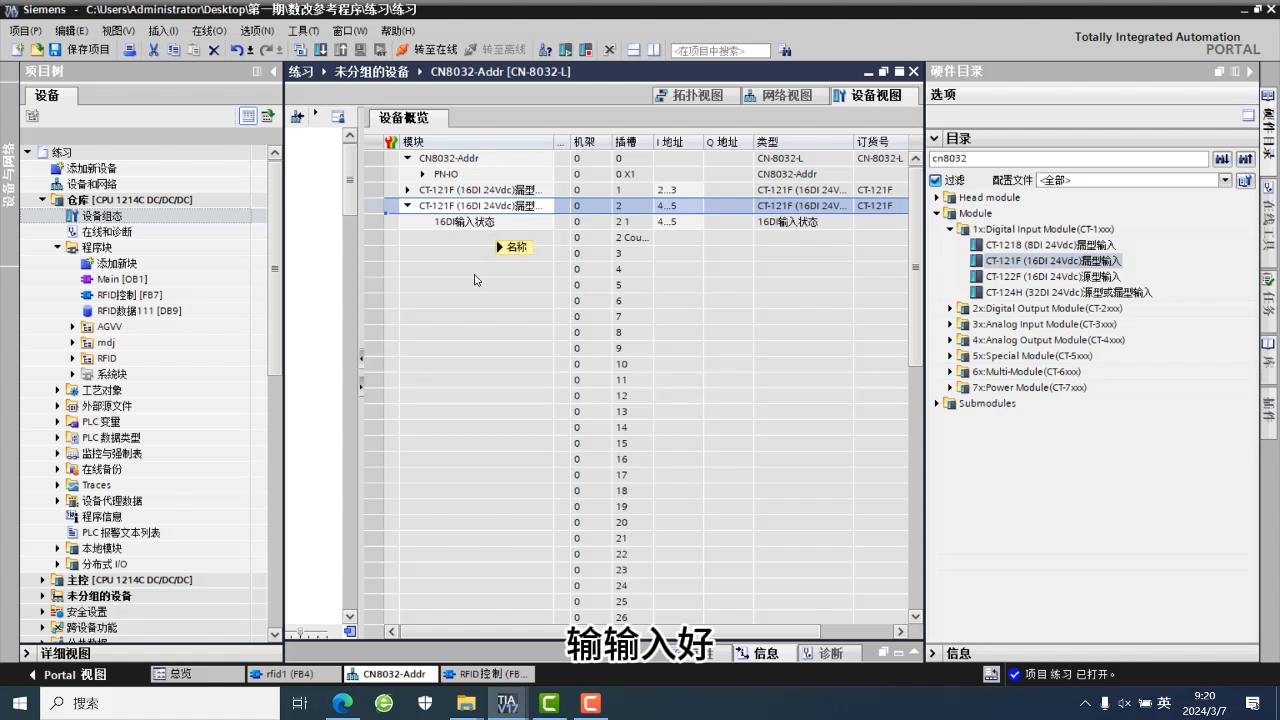The width and height of the screenshot is (1280, 720).
Task: Click the new project toolbar icon
Action: [17, 50]
